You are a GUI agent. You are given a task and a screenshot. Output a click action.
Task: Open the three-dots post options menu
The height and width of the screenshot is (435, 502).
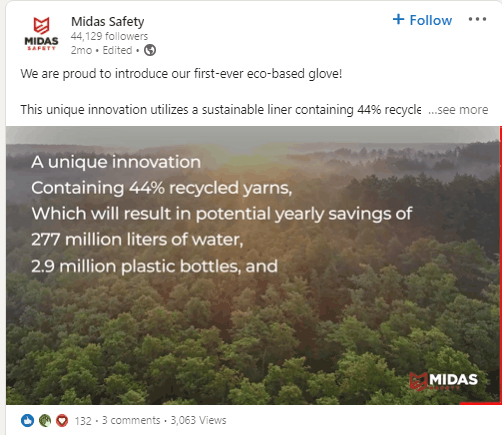pos(477,19)
